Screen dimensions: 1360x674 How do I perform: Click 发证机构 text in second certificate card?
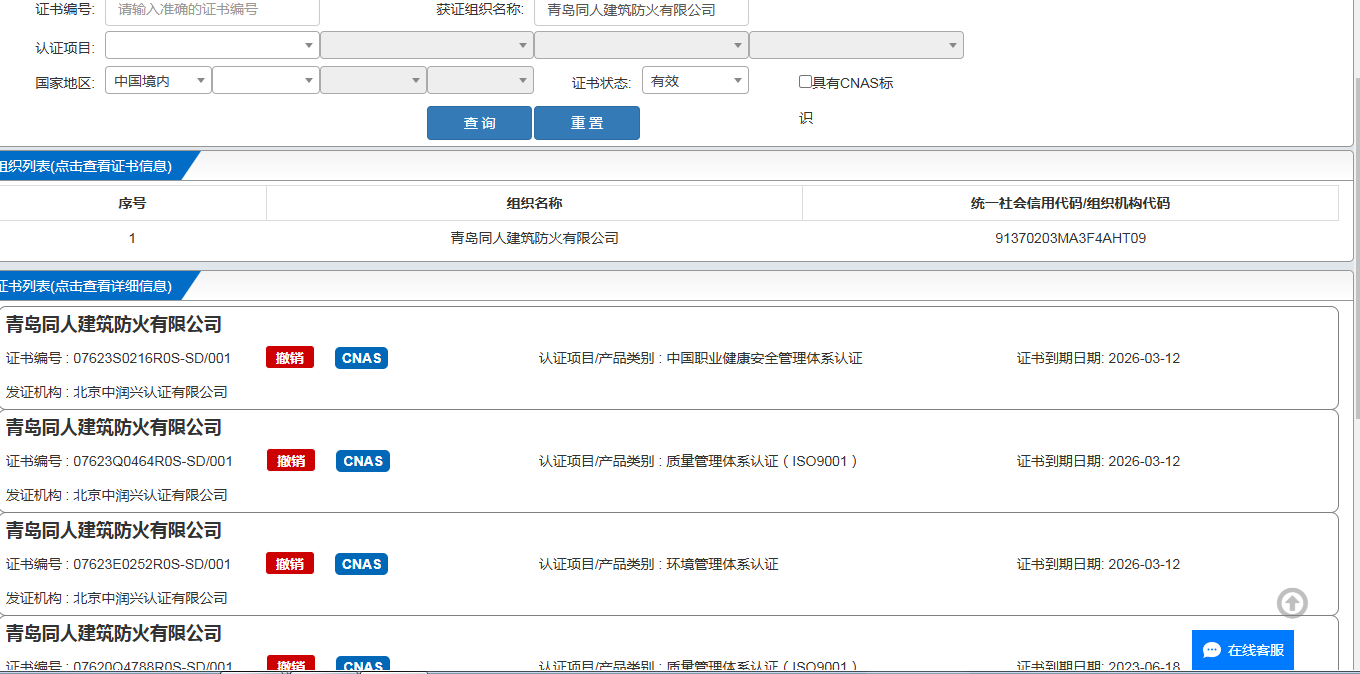coord(117,495)
